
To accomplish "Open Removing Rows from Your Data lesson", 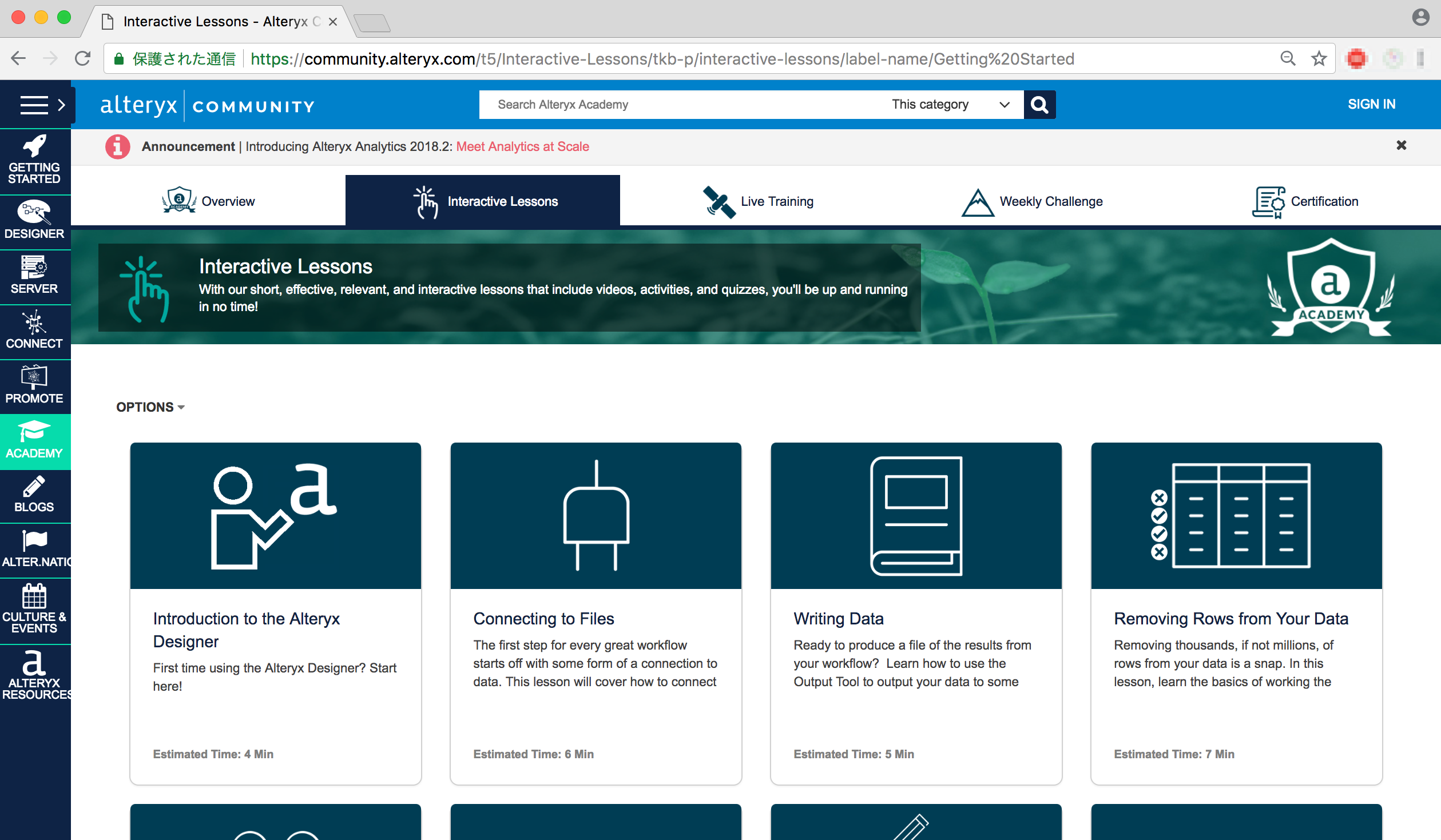I will (x=1231, y=619).
